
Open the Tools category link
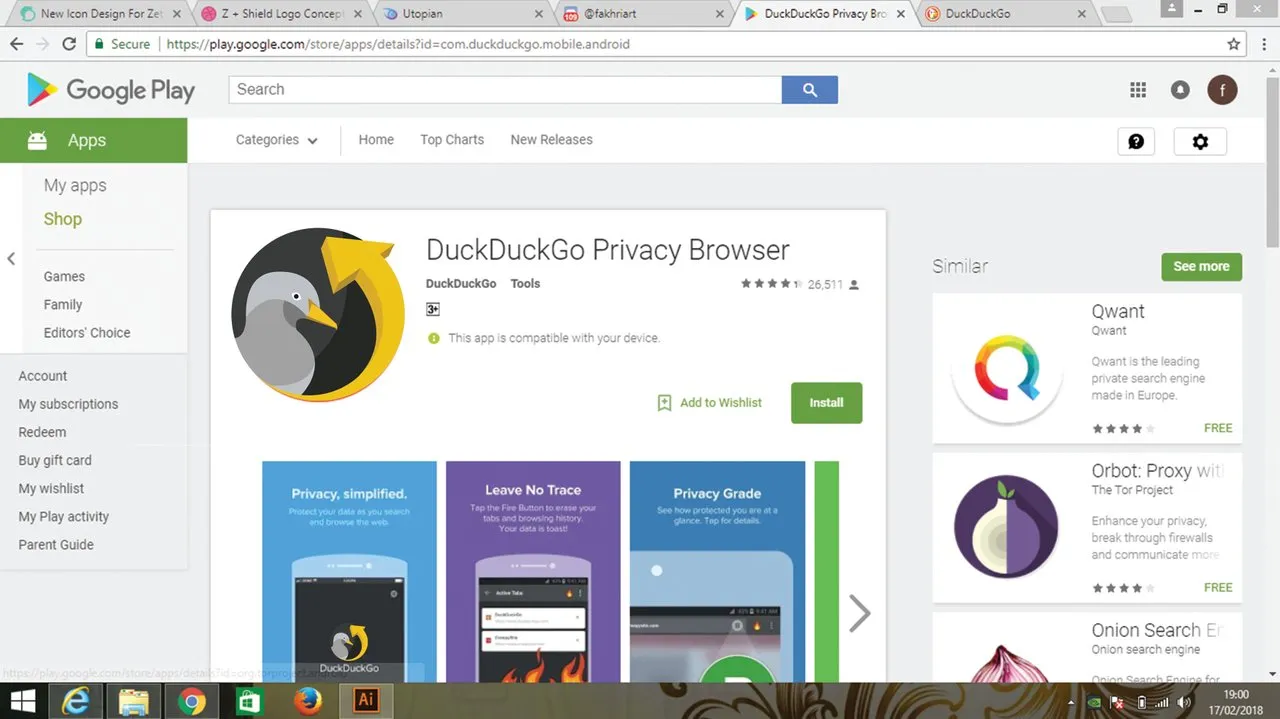pyautogui.click(x=525, y=284)
